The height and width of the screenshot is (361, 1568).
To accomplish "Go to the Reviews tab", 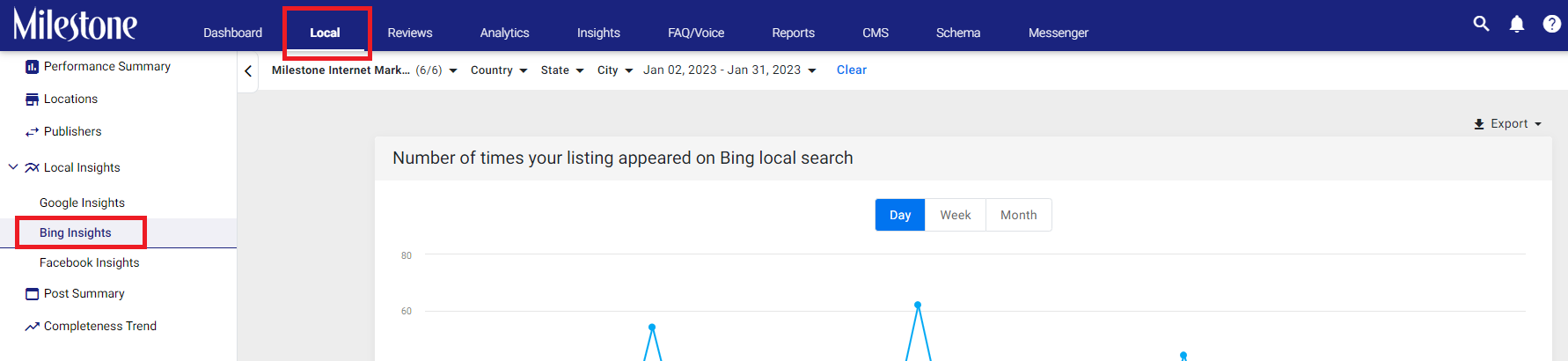I will click(410, 33).
